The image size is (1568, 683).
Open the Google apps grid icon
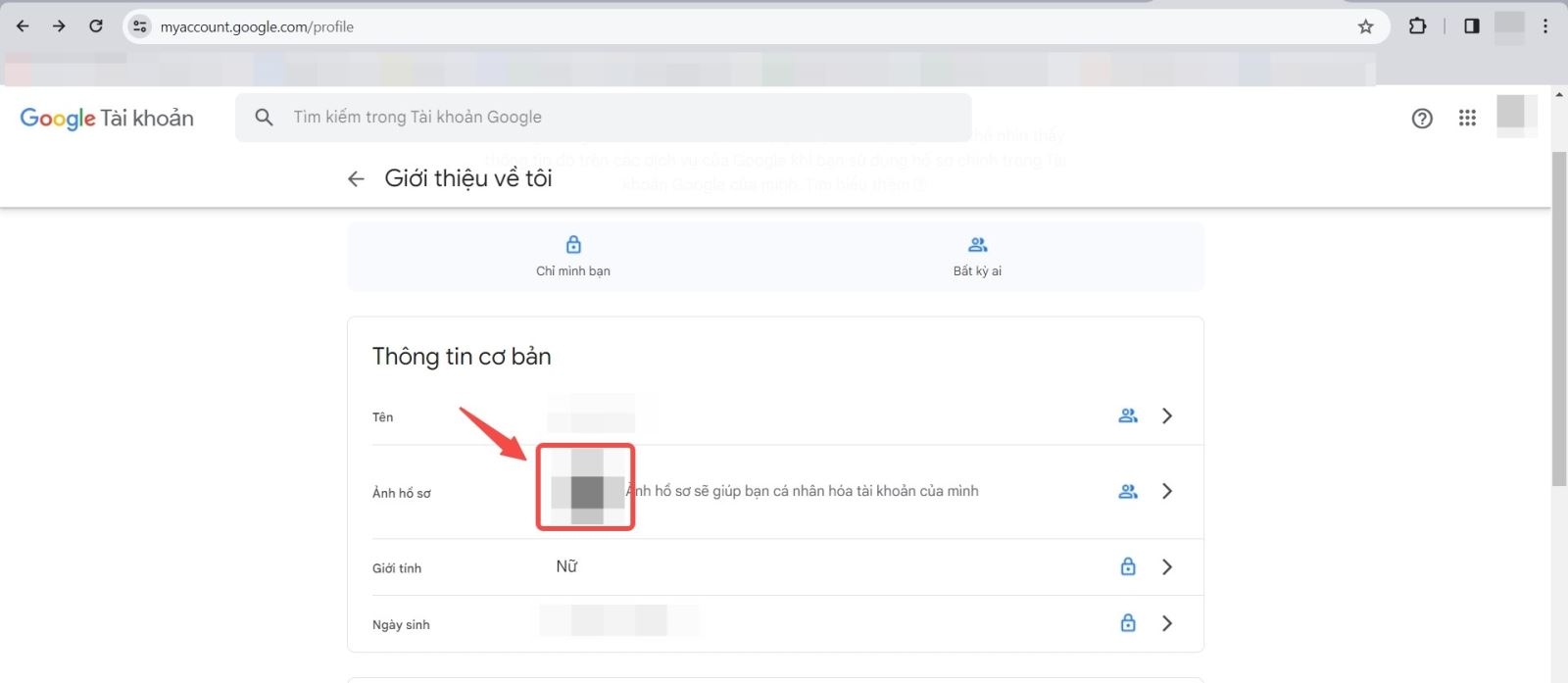(x=1467, y=118)
